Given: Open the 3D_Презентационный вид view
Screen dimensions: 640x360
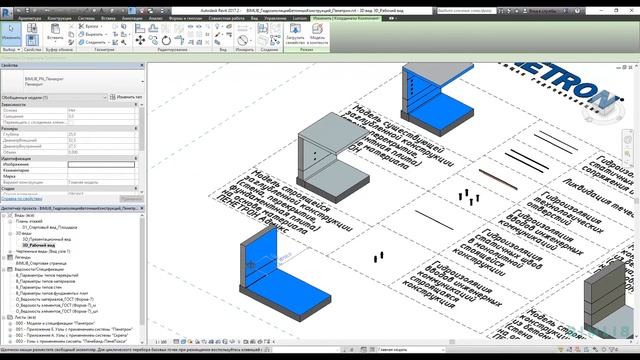Looking at the screenshot, I should tap(47, 239).
